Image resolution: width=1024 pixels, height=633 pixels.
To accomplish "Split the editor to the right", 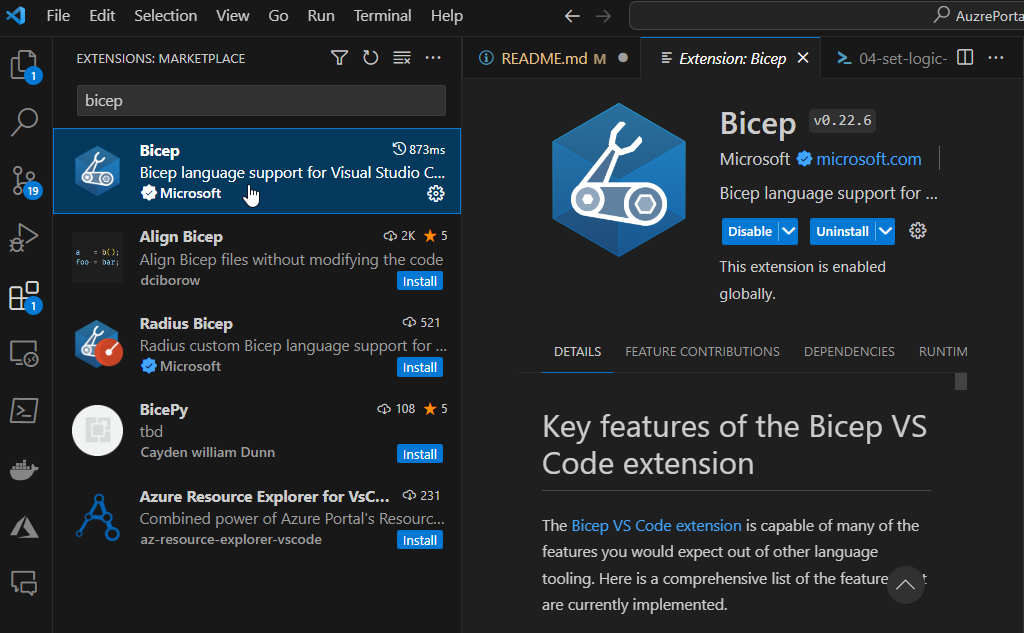I will 965,57.
